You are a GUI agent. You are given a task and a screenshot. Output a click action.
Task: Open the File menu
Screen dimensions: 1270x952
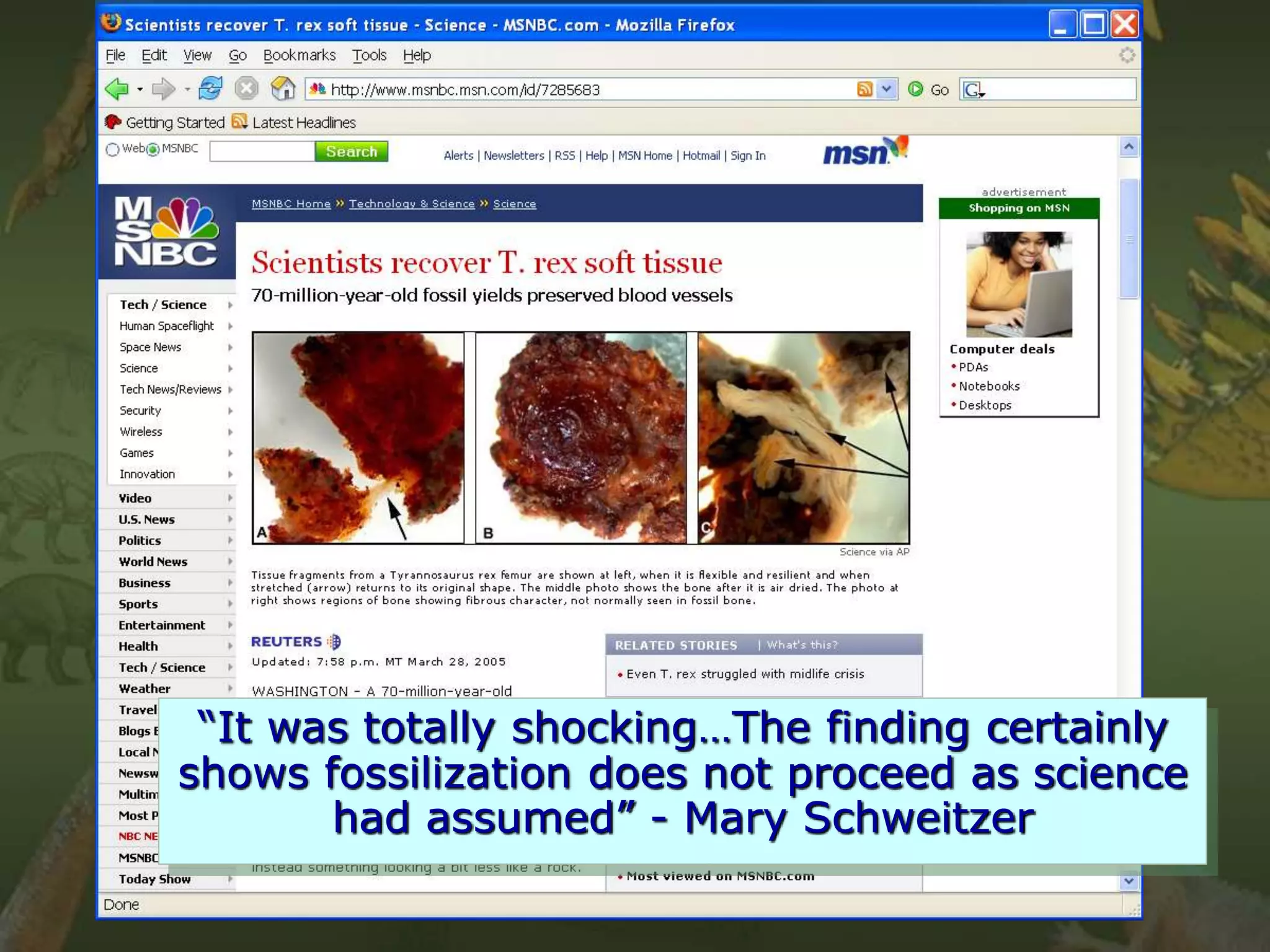(115, 55)
